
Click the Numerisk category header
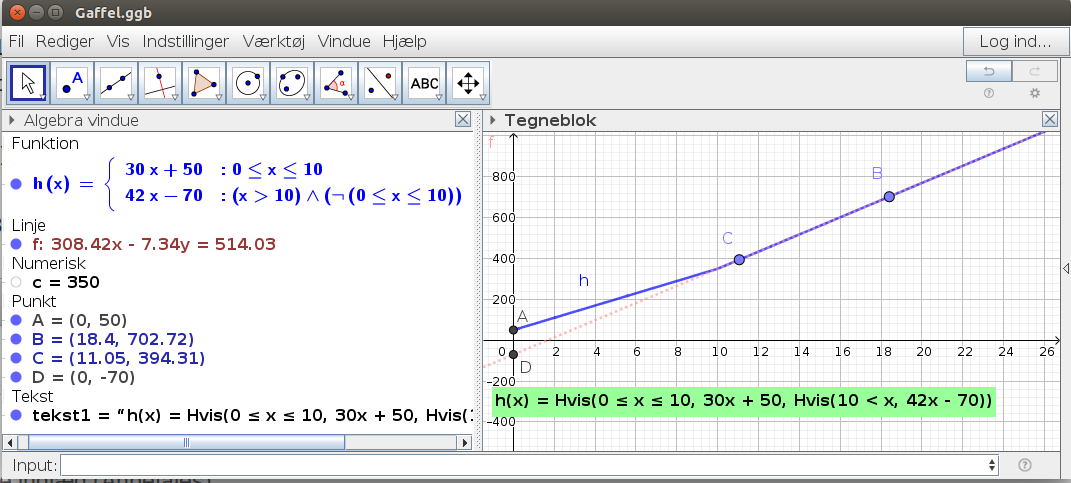pos(48,263)
